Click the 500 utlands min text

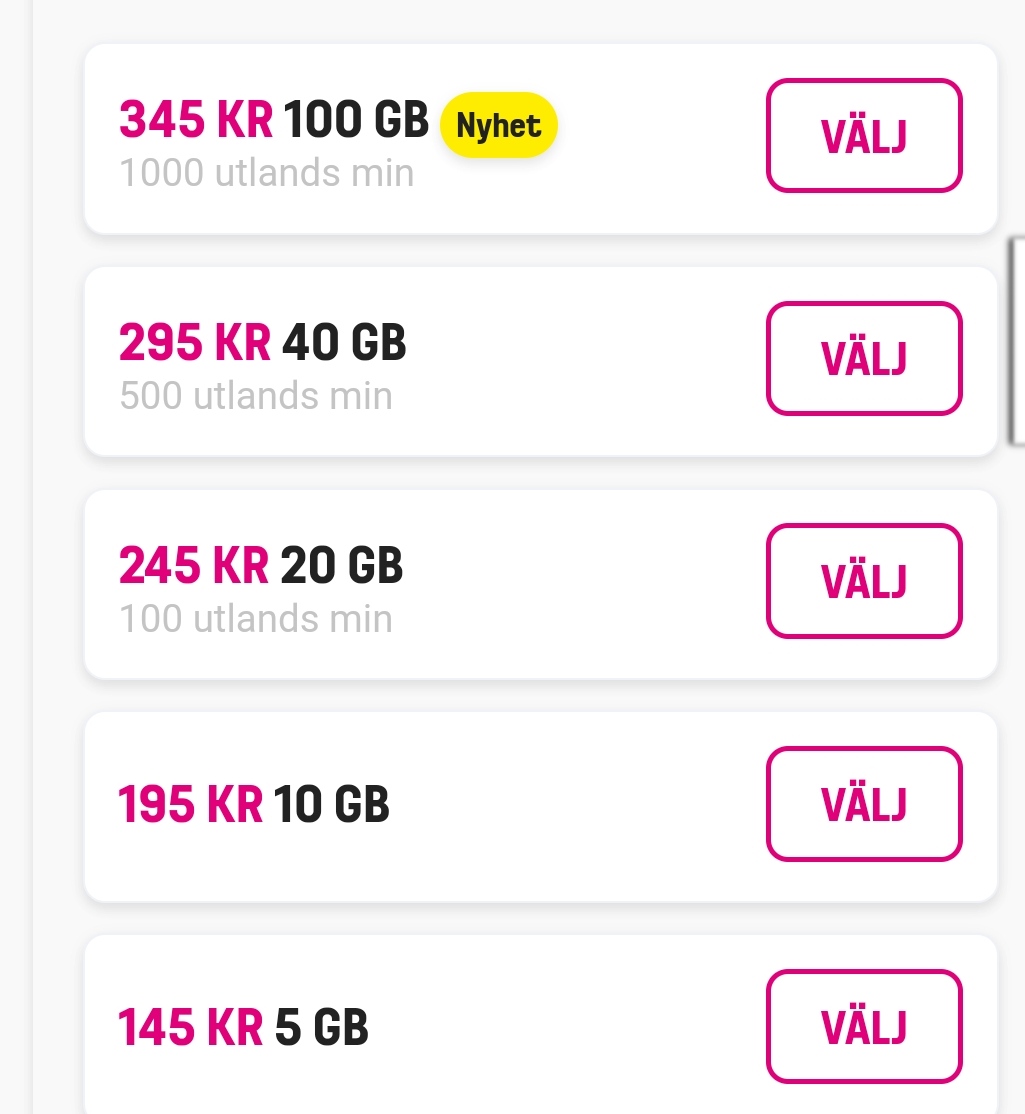[x=256, y=397]
